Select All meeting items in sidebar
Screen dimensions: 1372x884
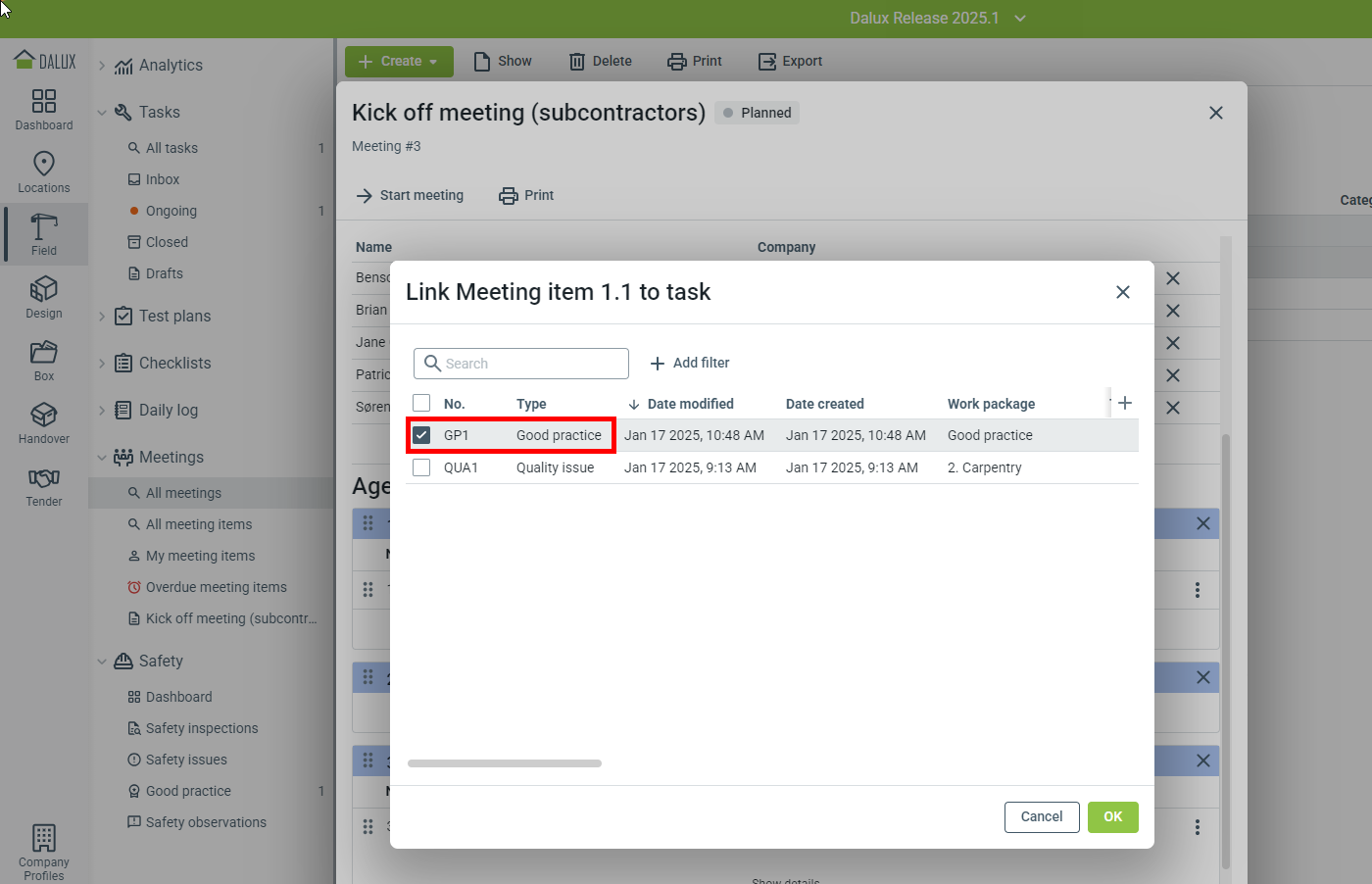click(199, 524)
